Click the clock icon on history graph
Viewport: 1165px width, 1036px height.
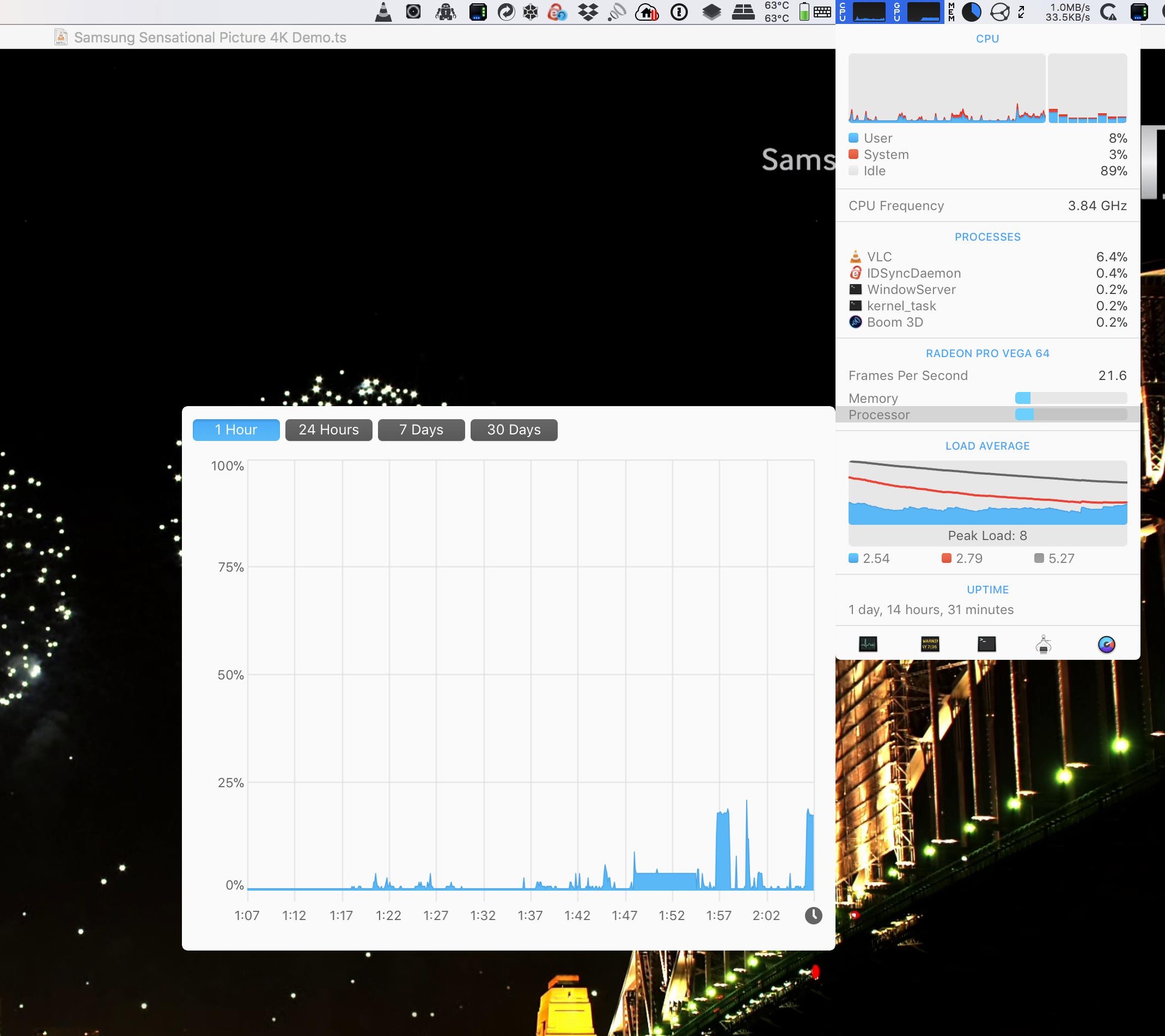coord(813,916)
